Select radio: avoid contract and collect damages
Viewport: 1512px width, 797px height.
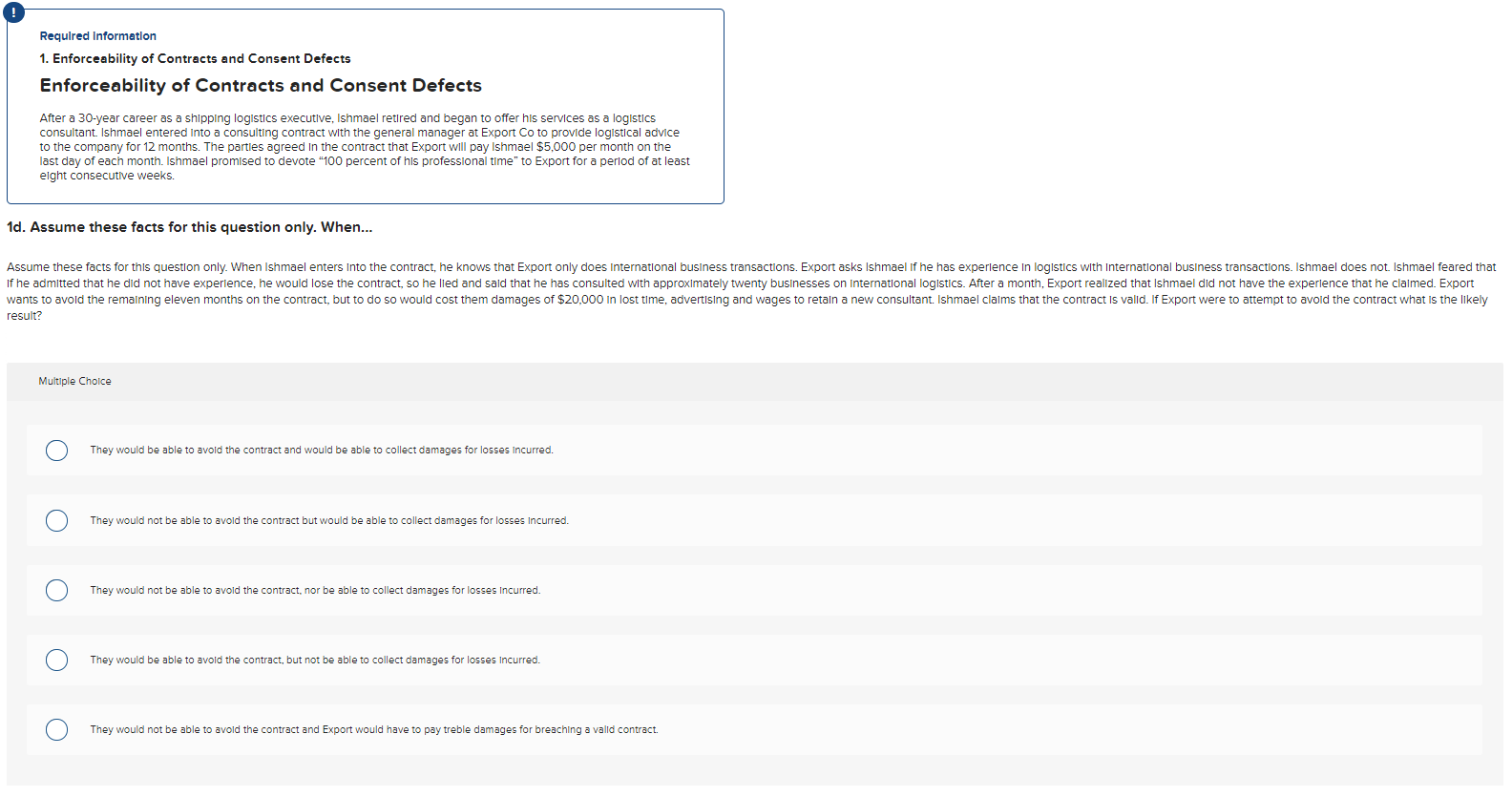tap(57, 451)
